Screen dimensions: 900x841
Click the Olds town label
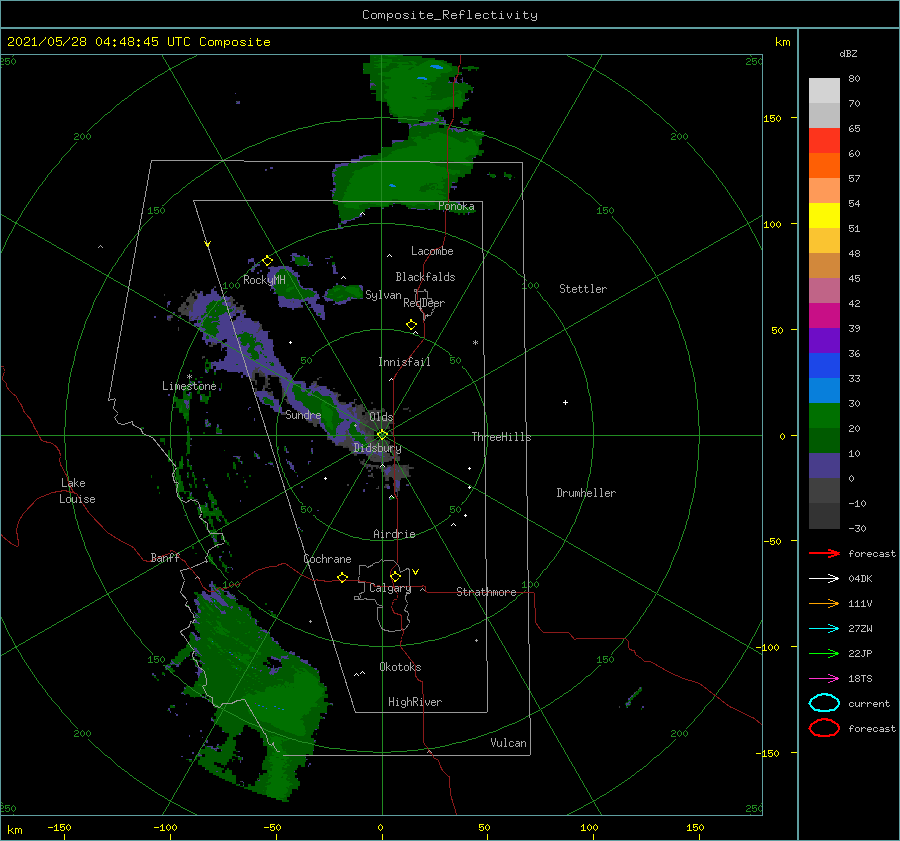(x=381, y=417)
